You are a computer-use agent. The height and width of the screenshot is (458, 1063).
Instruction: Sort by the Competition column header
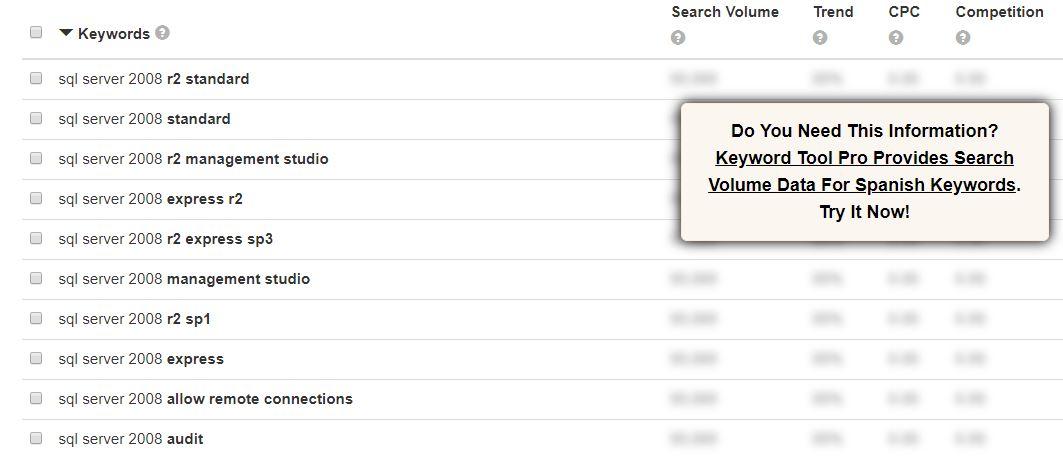(999, 12)
